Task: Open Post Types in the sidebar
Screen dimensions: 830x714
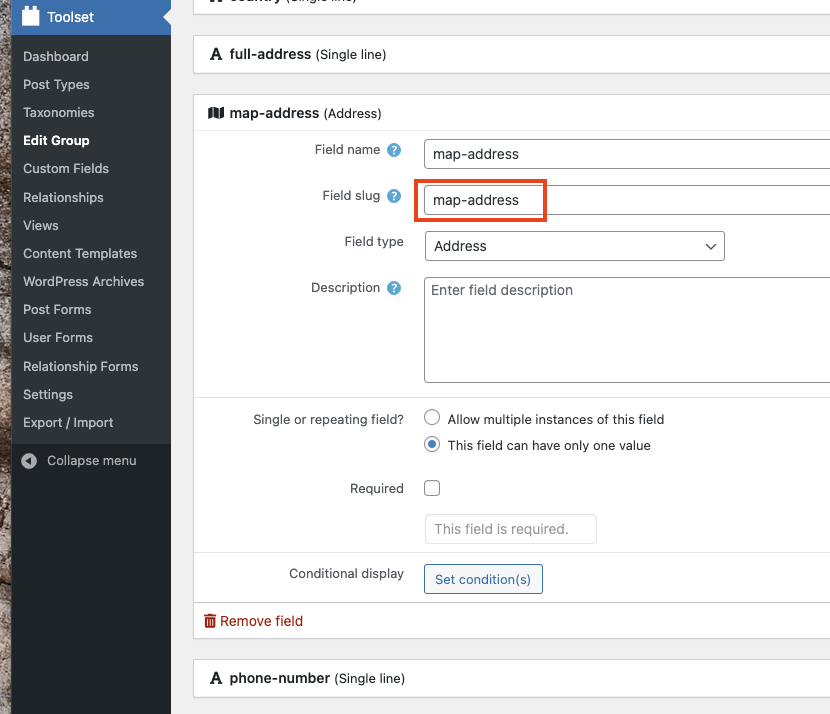Action: click(56, 85)
